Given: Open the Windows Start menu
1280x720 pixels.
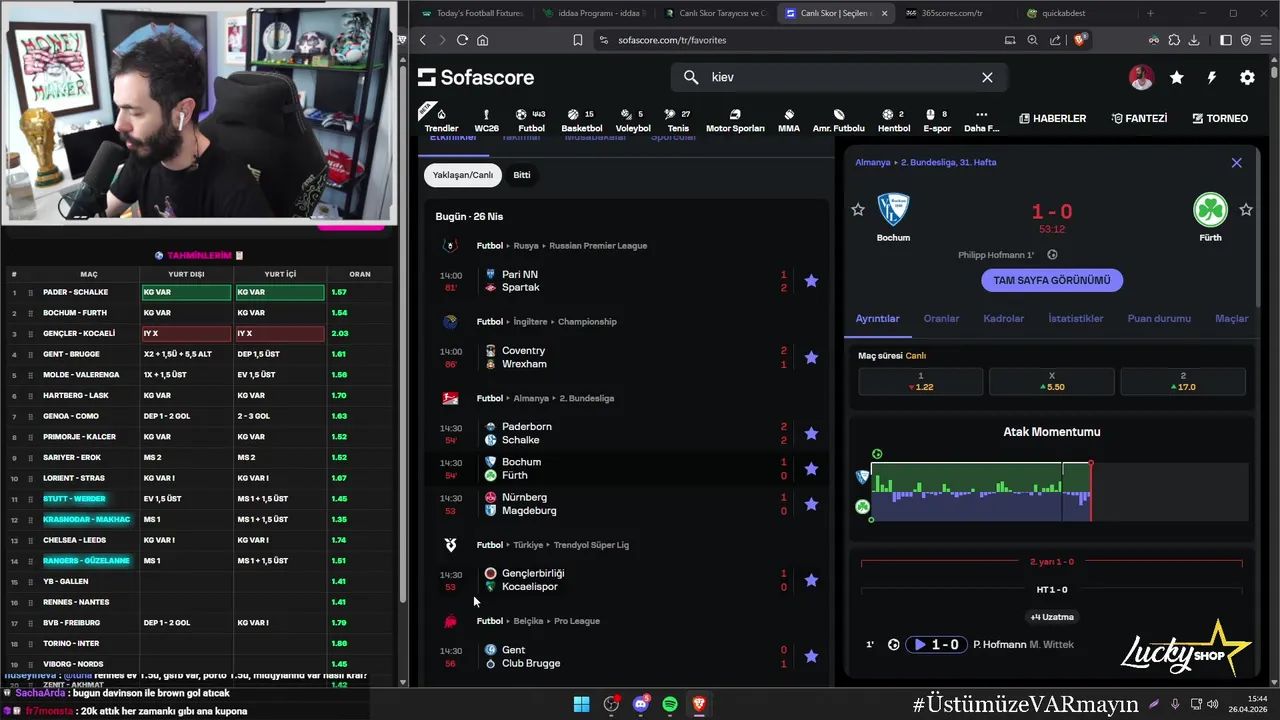Looking at the screenshot, I should (x=581, y=704).
